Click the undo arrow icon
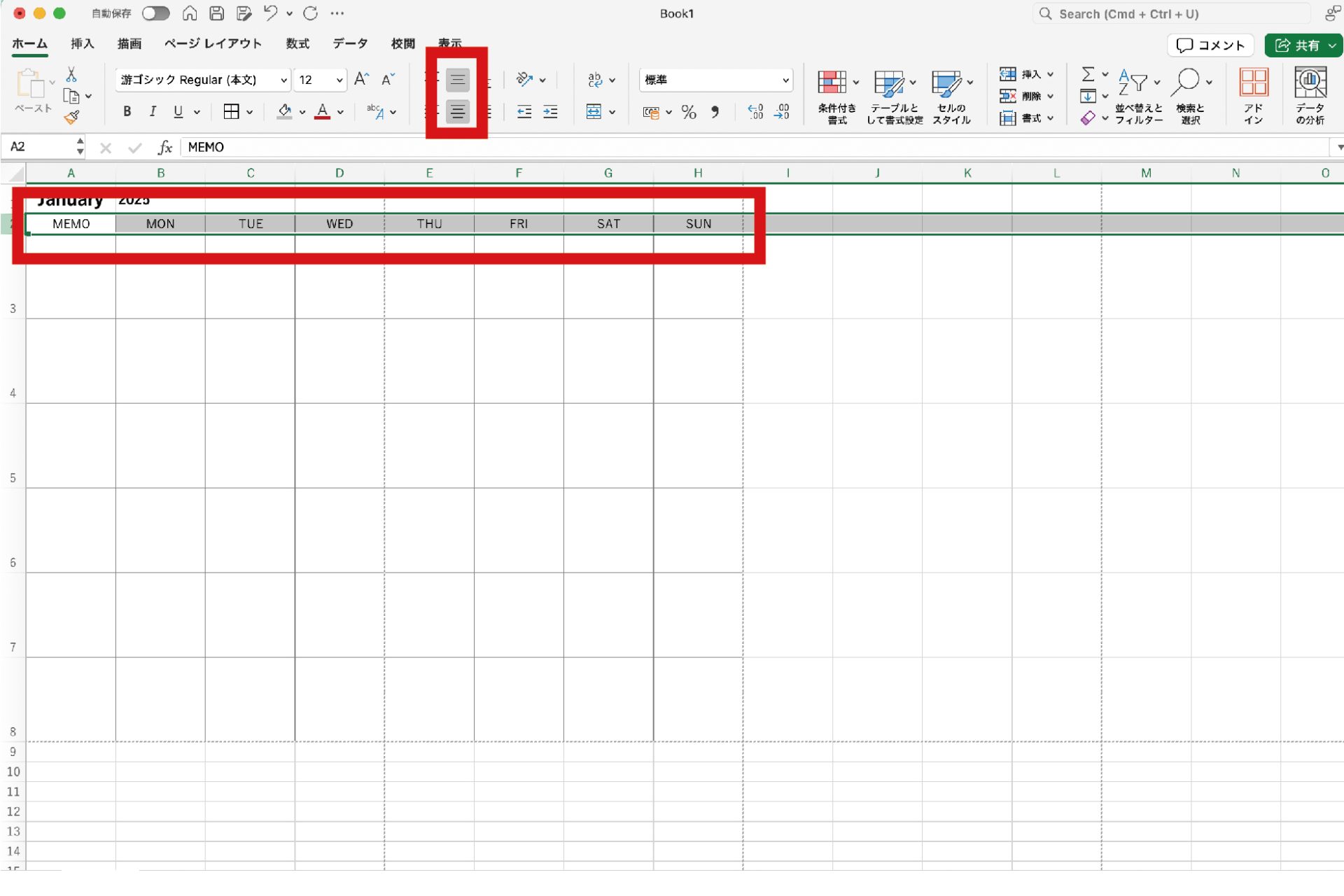Viewport: 1344px width, 896px height. pyautogui.click(x=270, y=13)
